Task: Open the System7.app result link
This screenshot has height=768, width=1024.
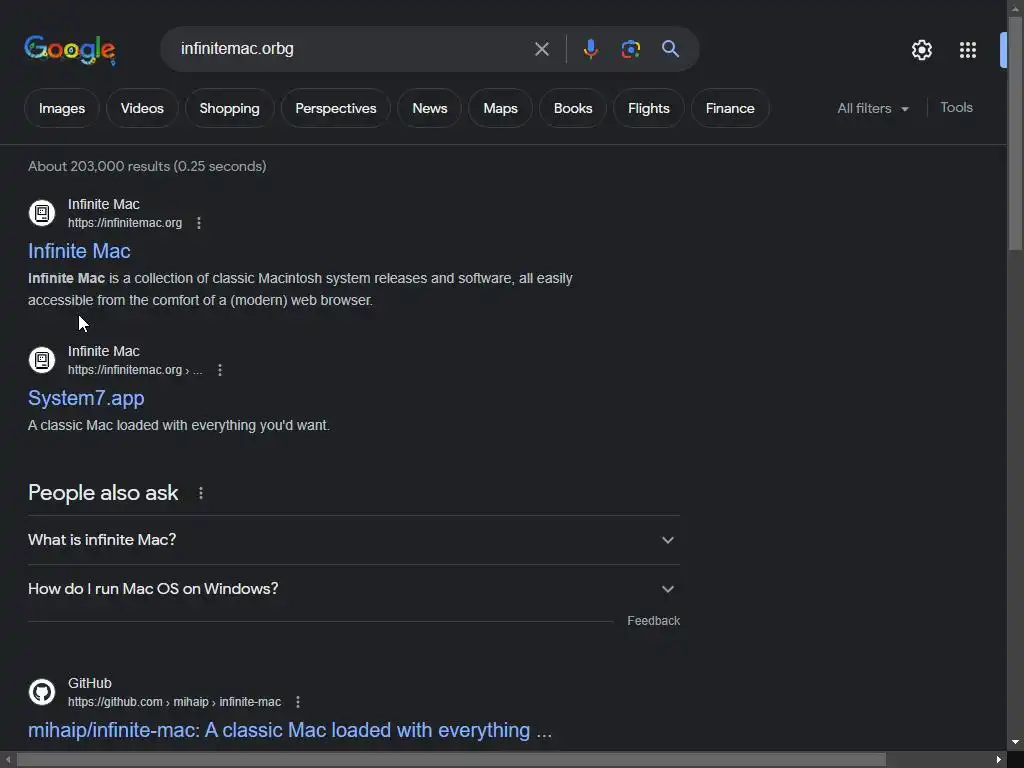Action: pos(86,398)
